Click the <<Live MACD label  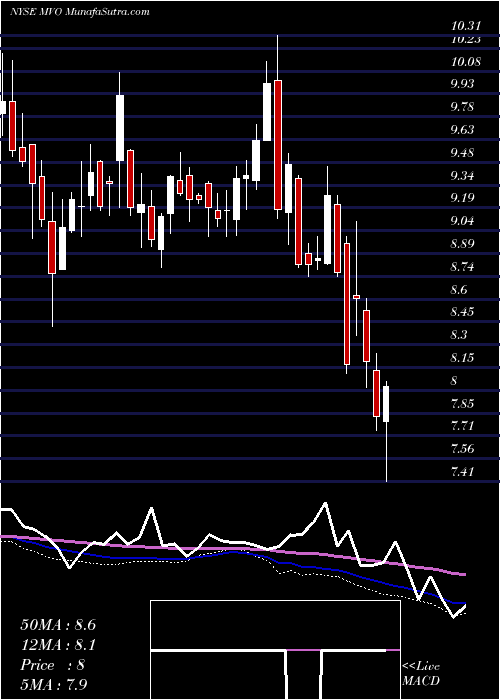point(421,674)
